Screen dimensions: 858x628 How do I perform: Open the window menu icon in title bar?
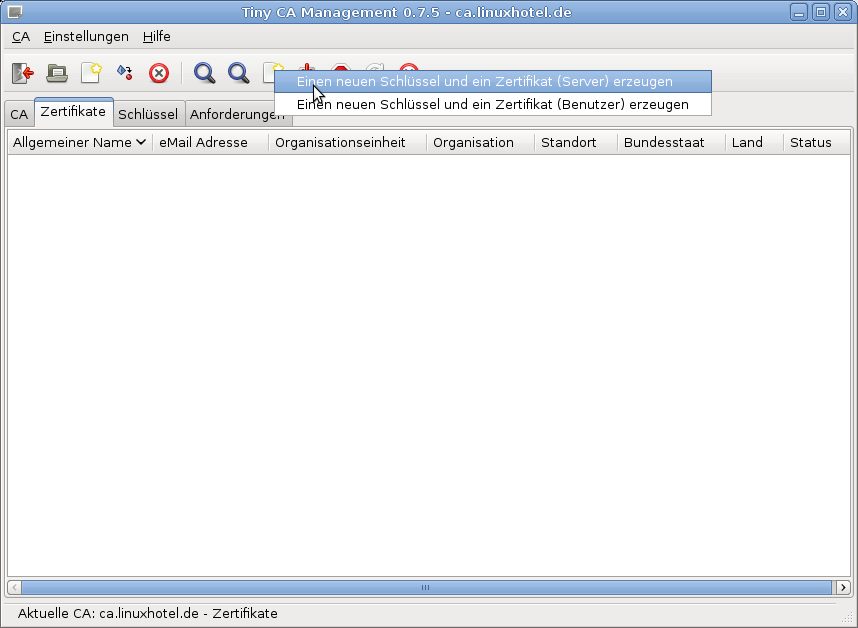click(14, 12)
